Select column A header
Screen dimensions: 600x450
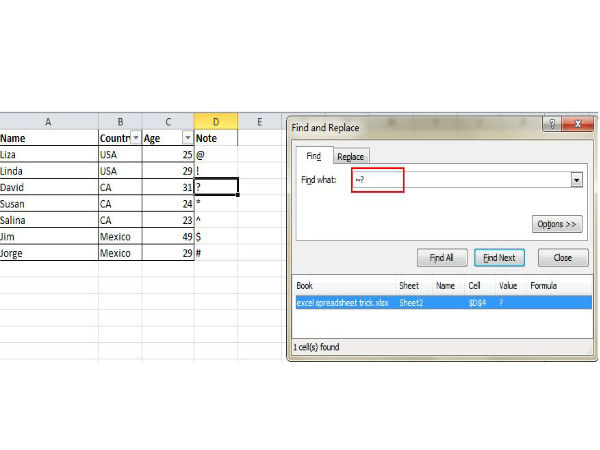(48, 121)
